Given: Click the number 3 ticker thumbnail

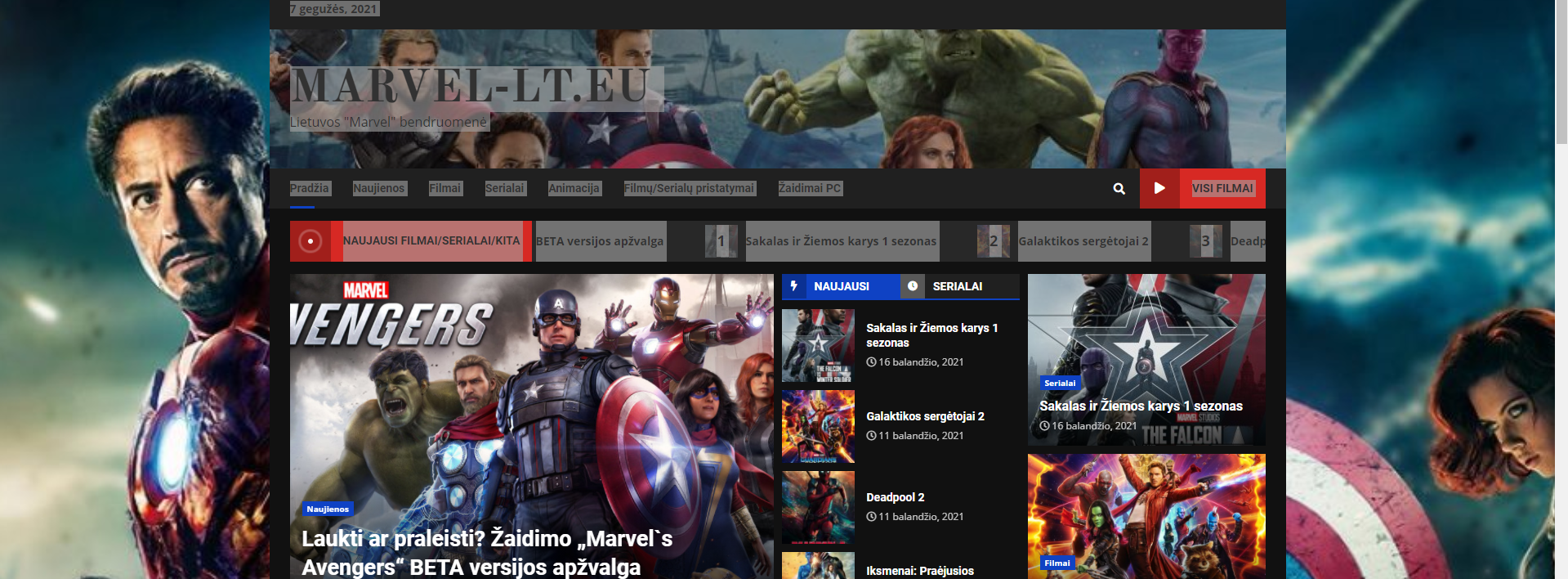Looking at the screenshot, I should pos(1205,241).
